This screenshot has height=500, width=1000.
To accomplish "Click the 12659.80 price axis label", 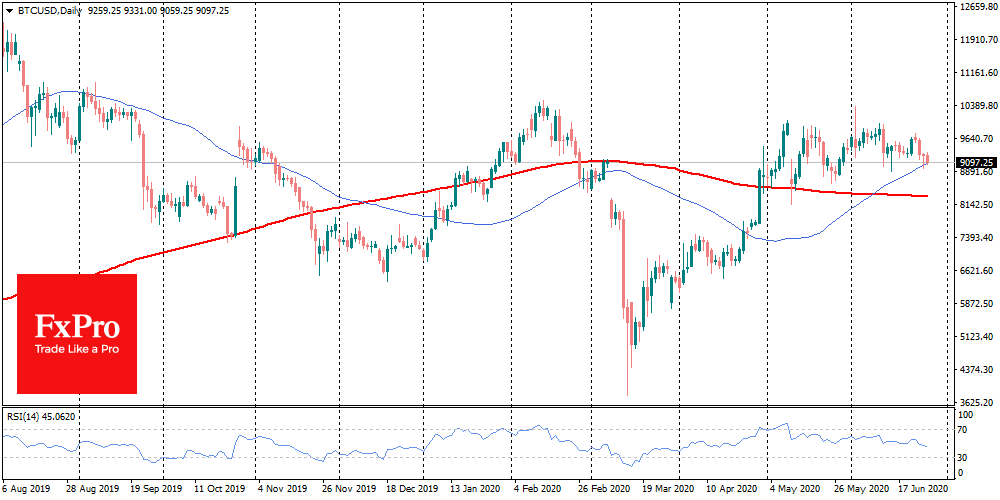I will [x=975, y=8].
